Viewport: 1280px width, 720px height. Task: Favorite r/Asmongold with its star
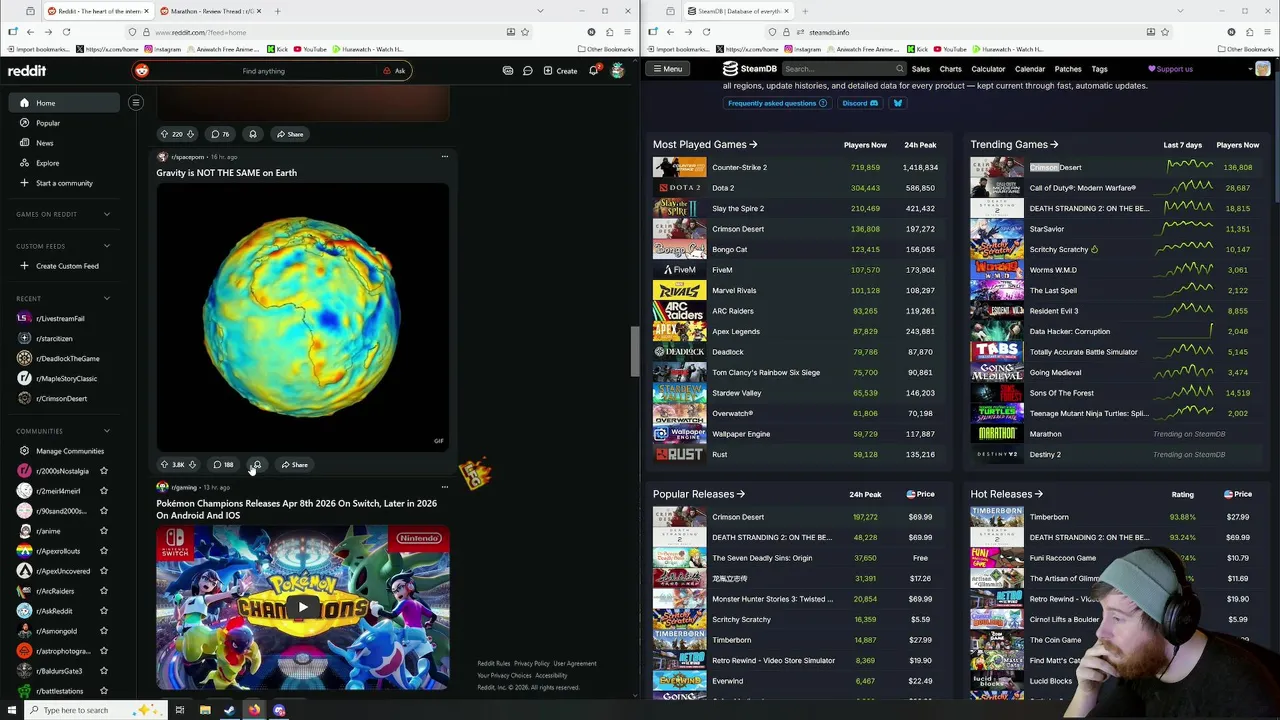point(104,631)
